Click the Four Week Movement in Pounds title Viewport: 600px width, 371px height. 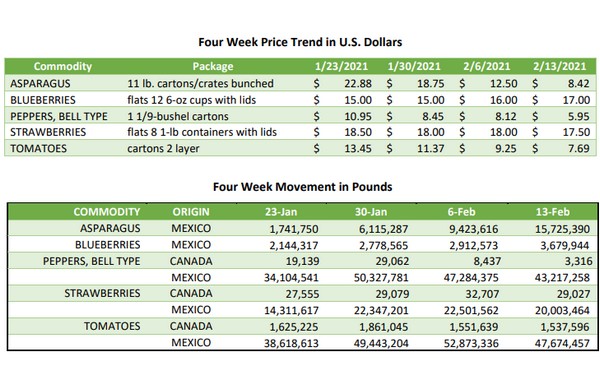click(303, 187)
